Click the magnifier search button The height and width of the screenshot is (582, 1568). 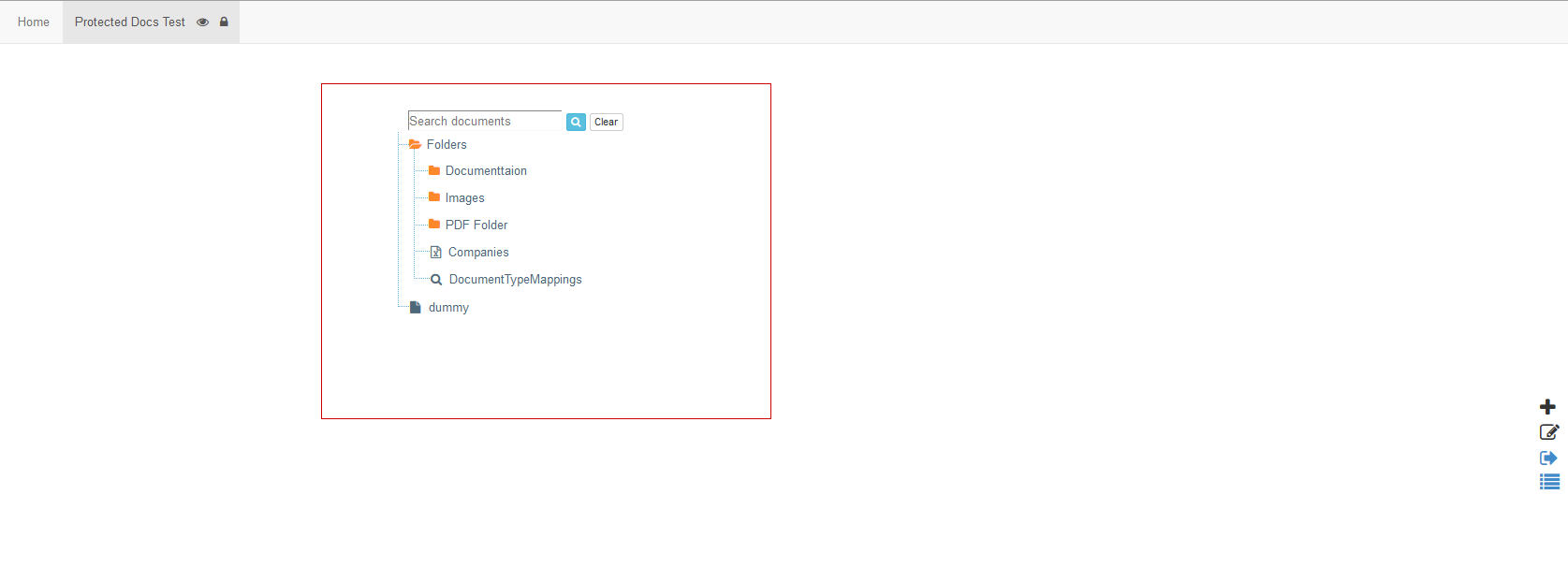[x=576, y=122]
